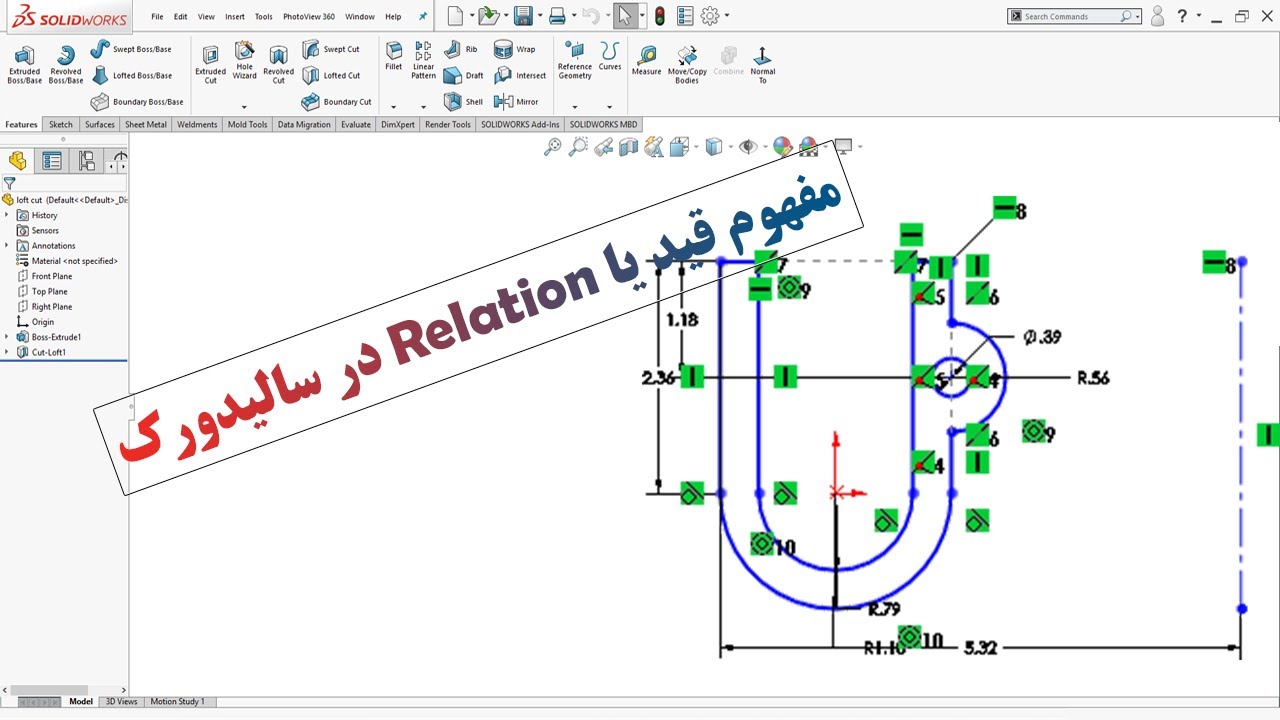The image size is (1280, 720).
Task: Select the Boundary Cut tool
Action: click(x=337, y=101)
